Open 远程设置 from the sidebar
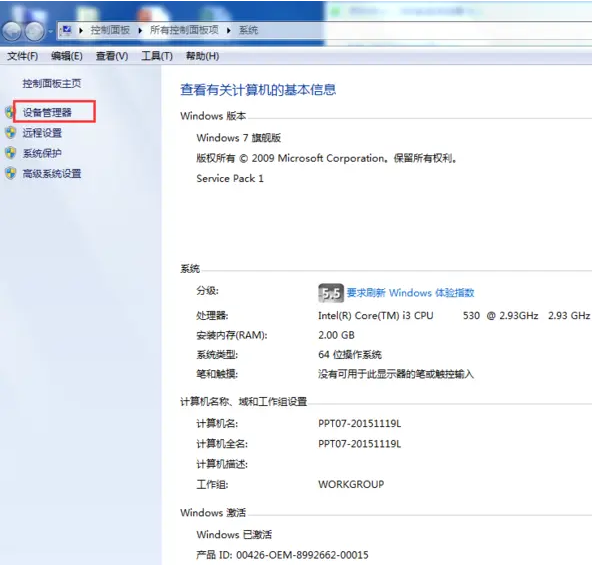Viewport: 592px width, 566px height. point(42,133)
